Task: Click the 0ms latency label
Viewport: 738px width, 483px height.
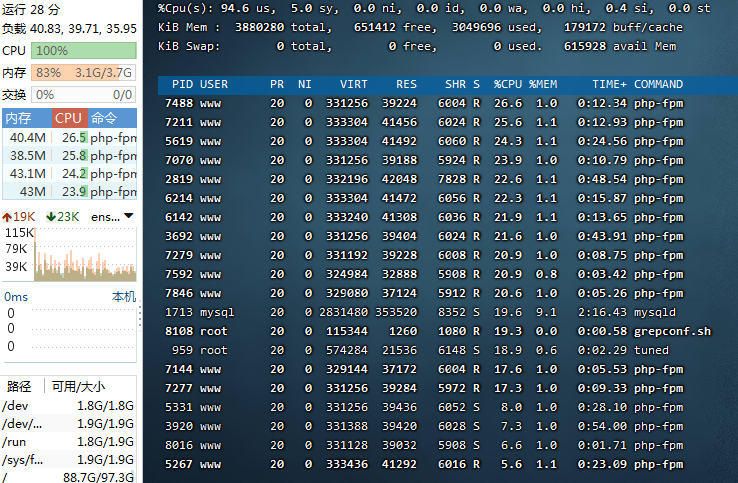Action: point(17,297)
